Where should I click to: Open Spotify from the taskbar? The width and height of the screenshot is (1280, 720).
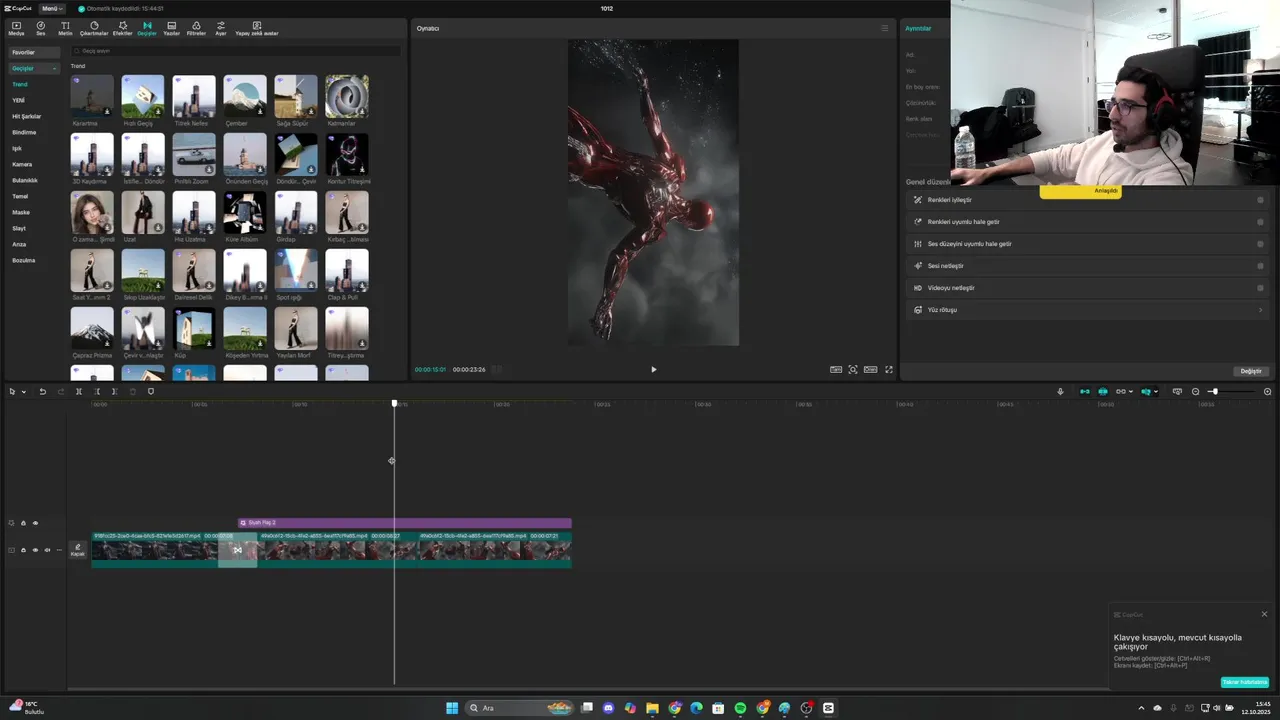[740, 708]
